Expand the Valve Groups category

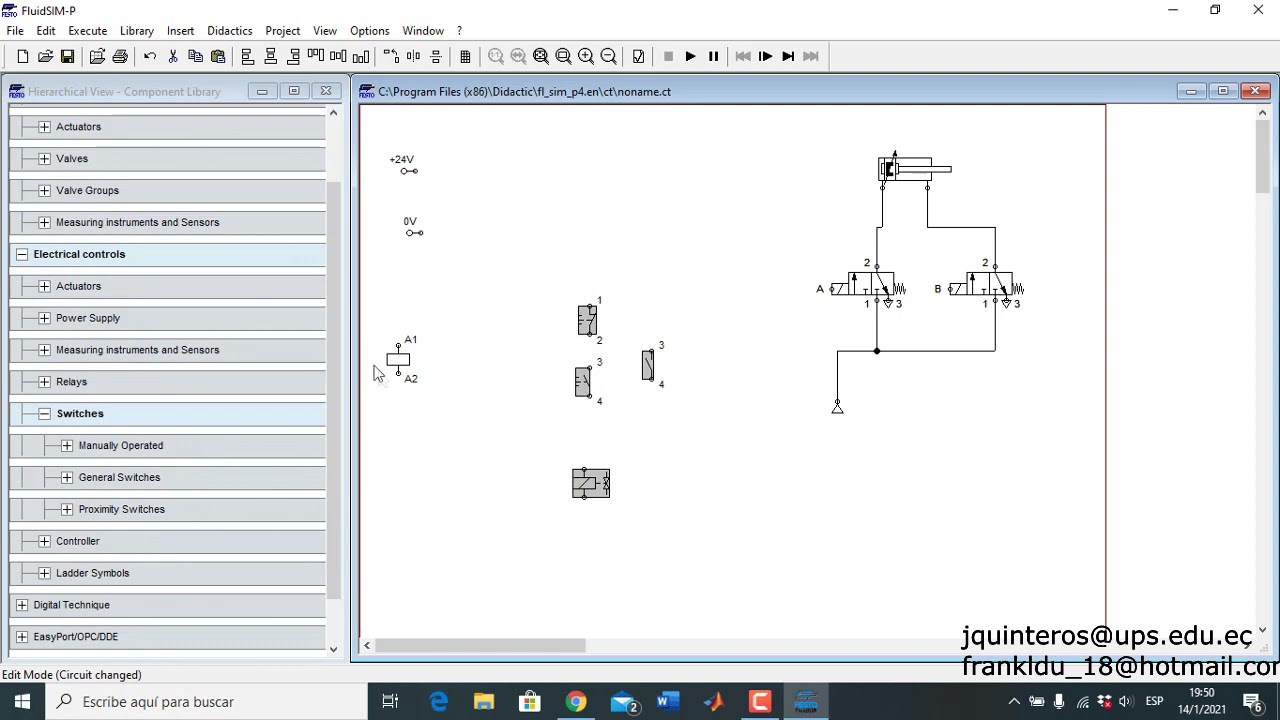click(44, 191)
